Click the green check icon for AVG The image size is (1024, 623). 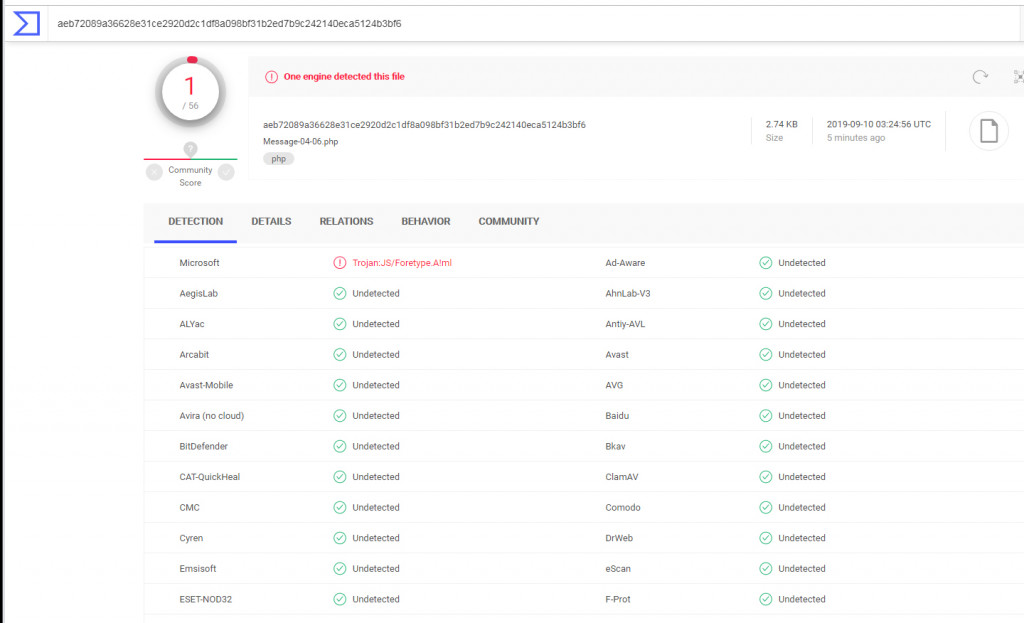point(765,385)
